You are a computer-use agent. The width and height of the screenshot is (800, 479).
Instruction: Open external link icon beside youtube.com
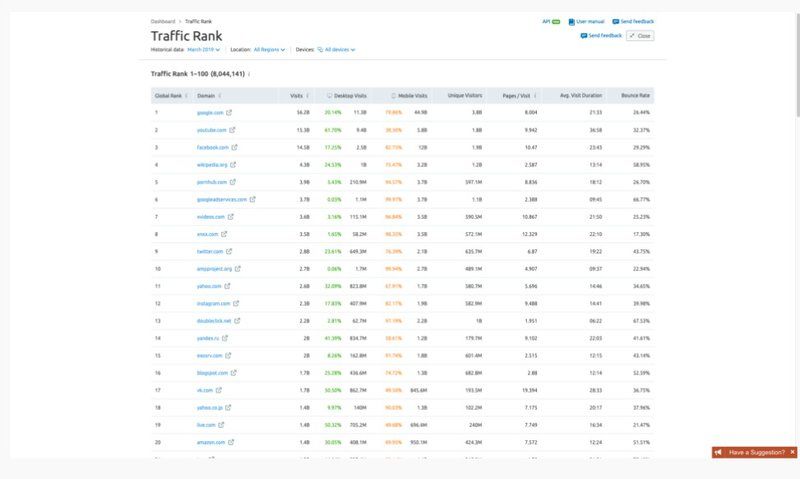[x=232, y=130]
